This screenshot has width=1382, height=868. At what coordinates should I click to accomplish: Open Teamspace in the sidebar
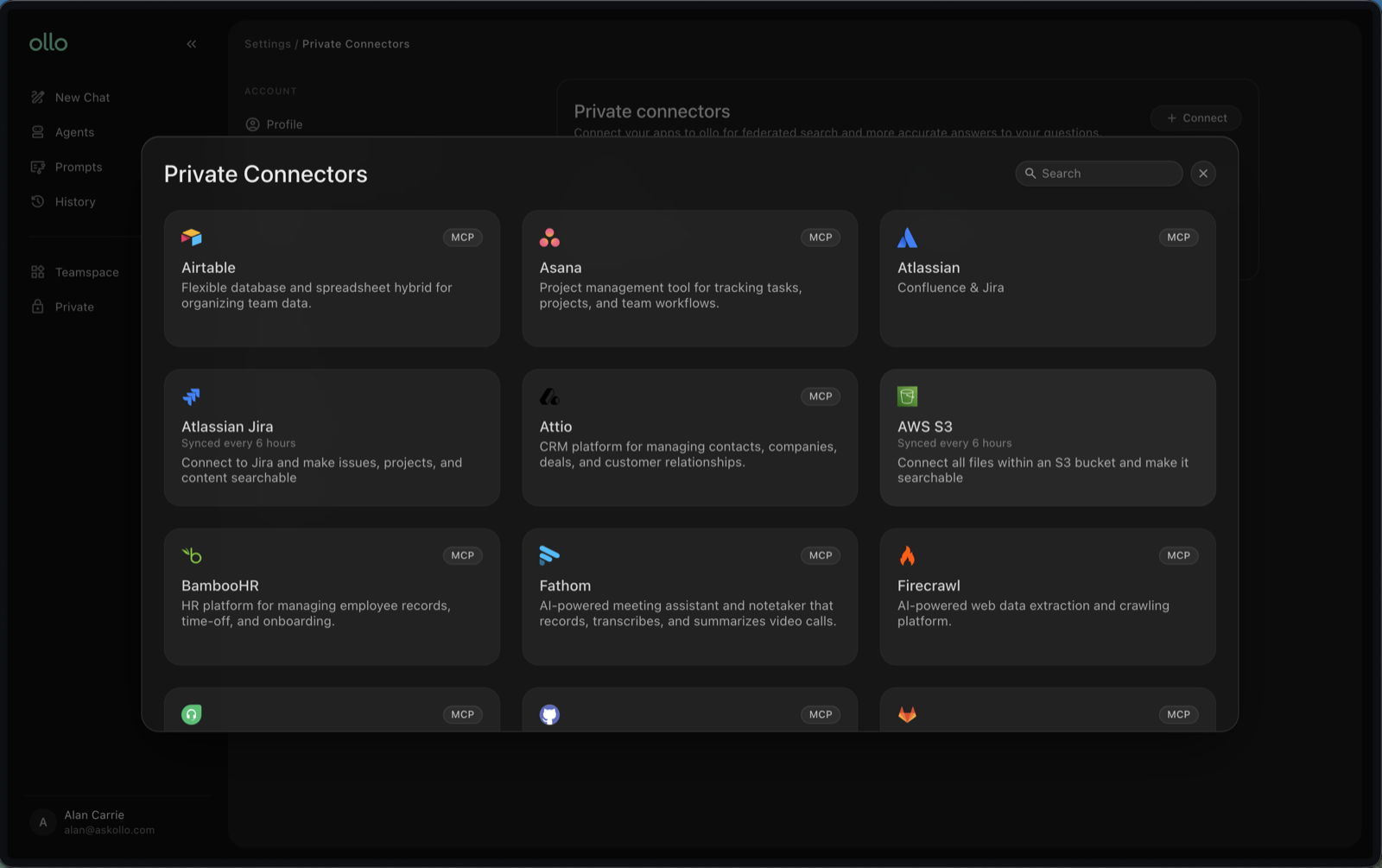pyautogui.click(x=75, y=272)
